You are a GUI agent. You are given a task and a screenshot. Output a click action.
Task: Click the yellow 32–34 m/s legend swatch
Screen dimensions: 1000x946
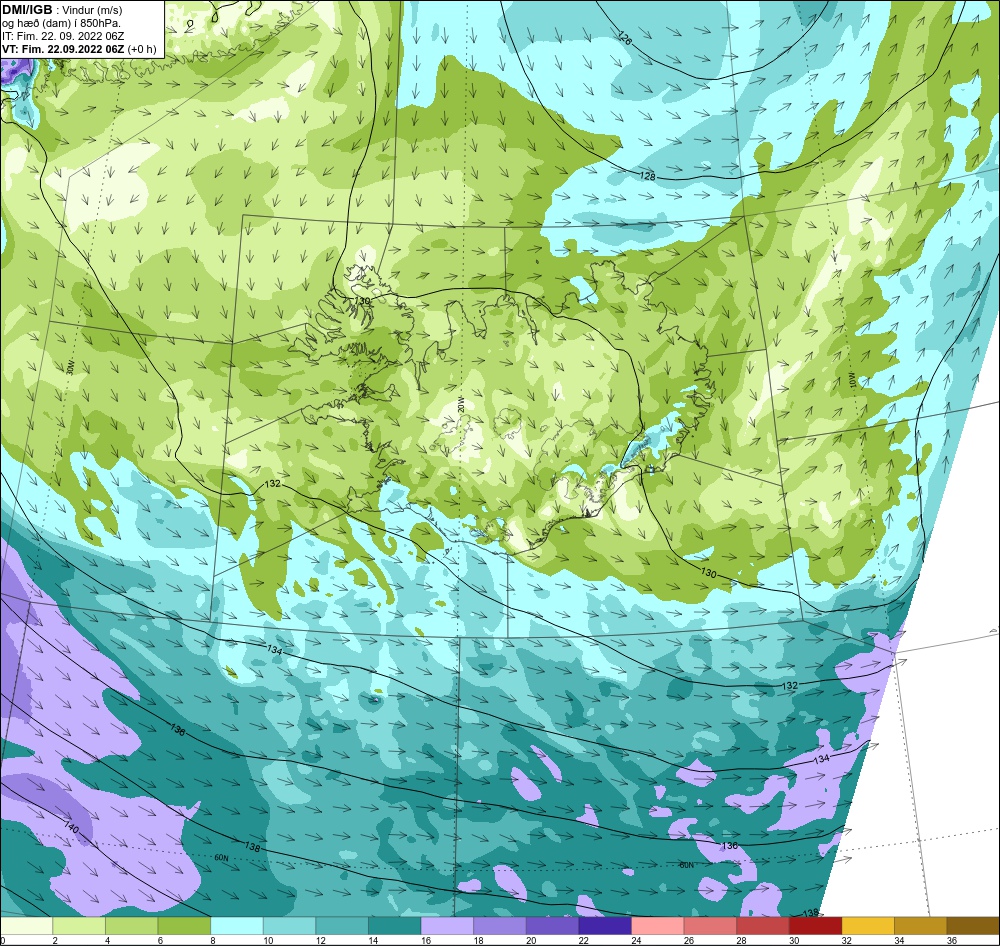click(869, 926)
